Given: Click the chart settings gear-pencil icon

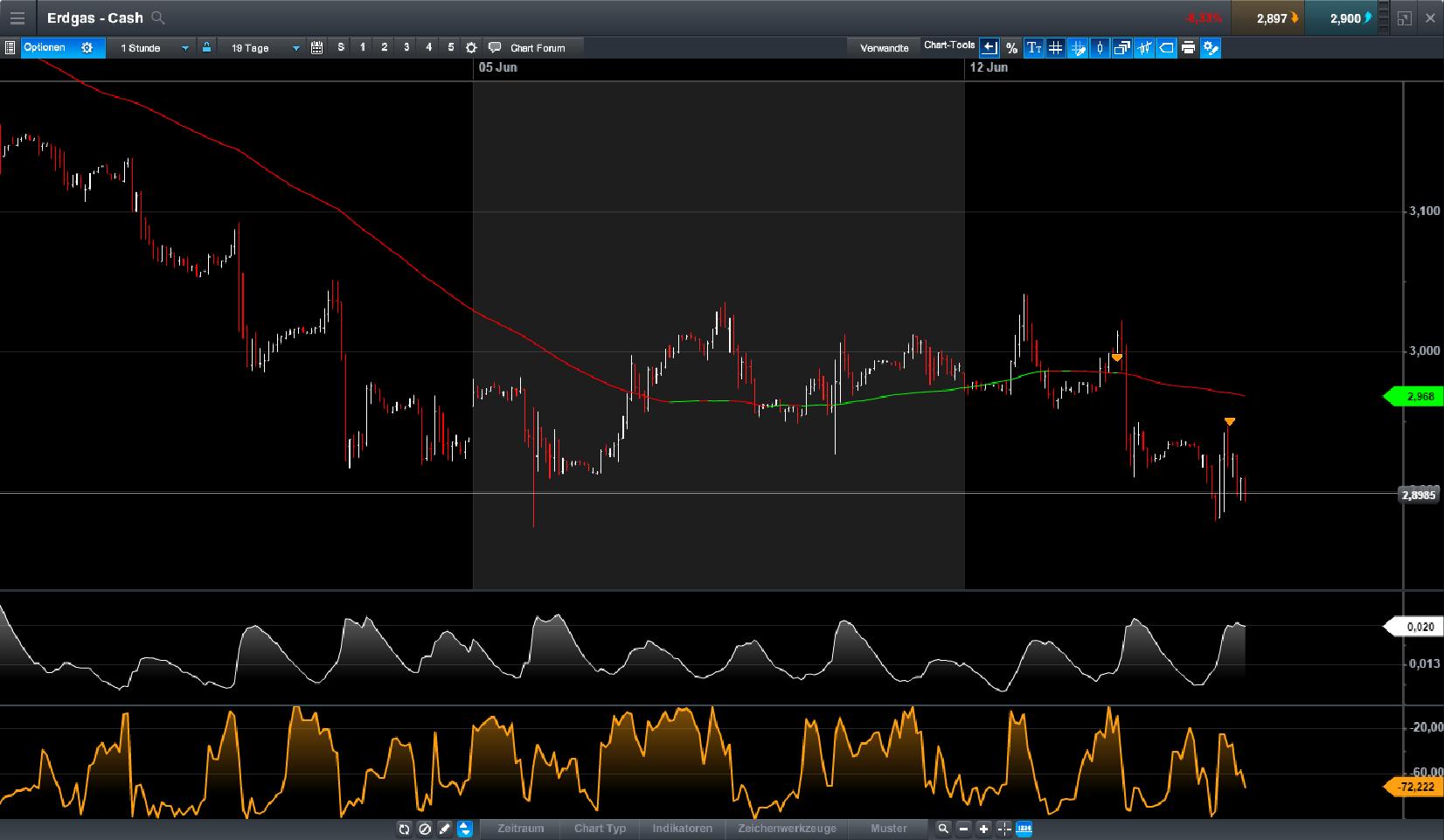Looking at the screenshot, I should click(1211, 48).
